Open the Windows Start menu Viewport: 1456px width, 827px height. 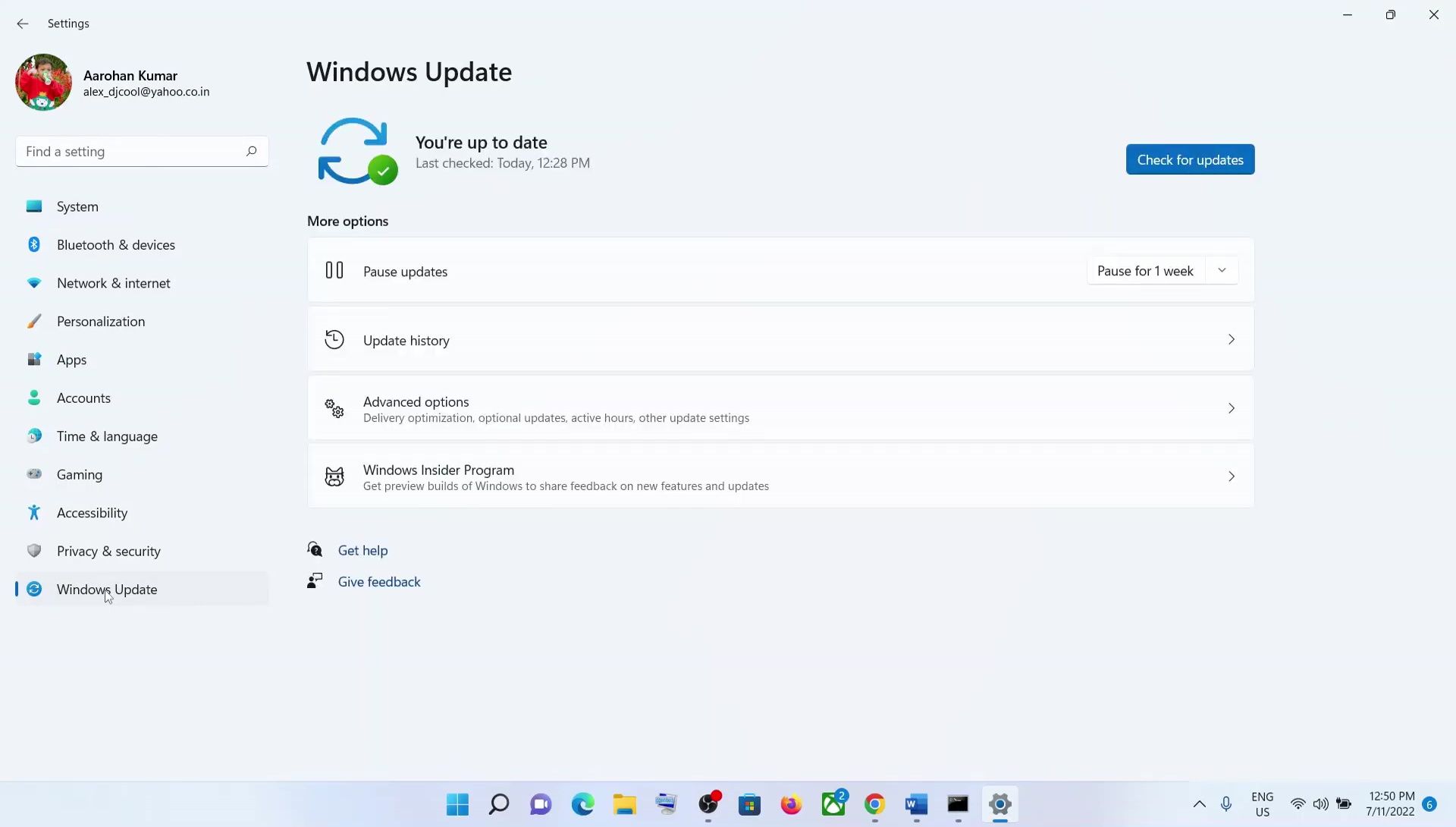pyautogui.click(x=457, y=804)
